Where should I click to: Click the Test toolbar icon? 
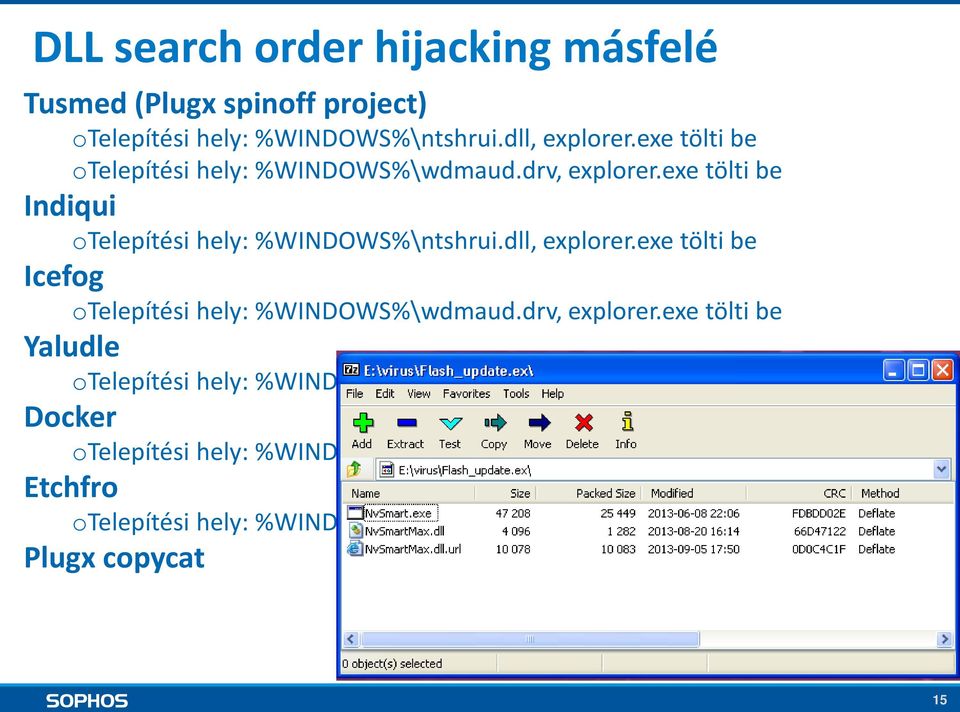click(x=450, y=422)
